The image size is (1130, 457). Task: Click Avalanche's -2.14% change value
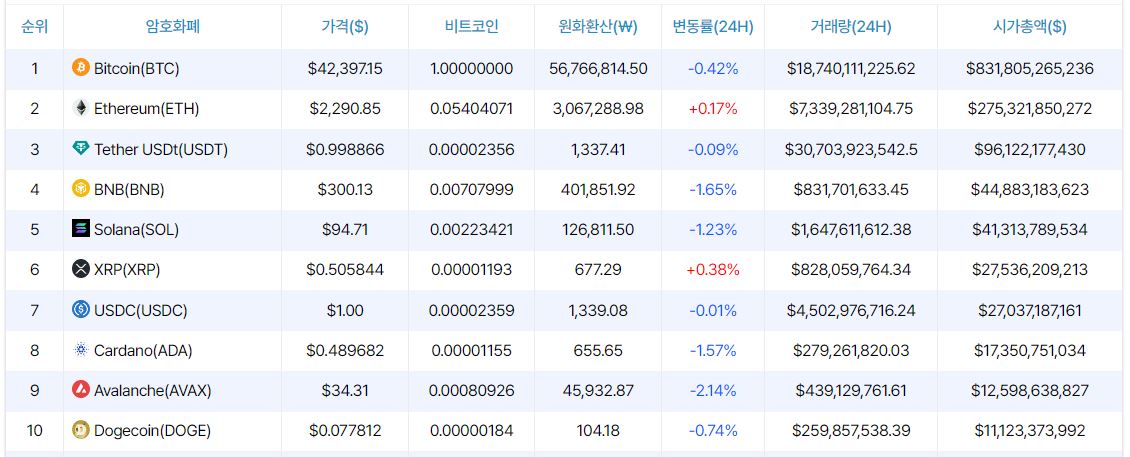(713, 391)
